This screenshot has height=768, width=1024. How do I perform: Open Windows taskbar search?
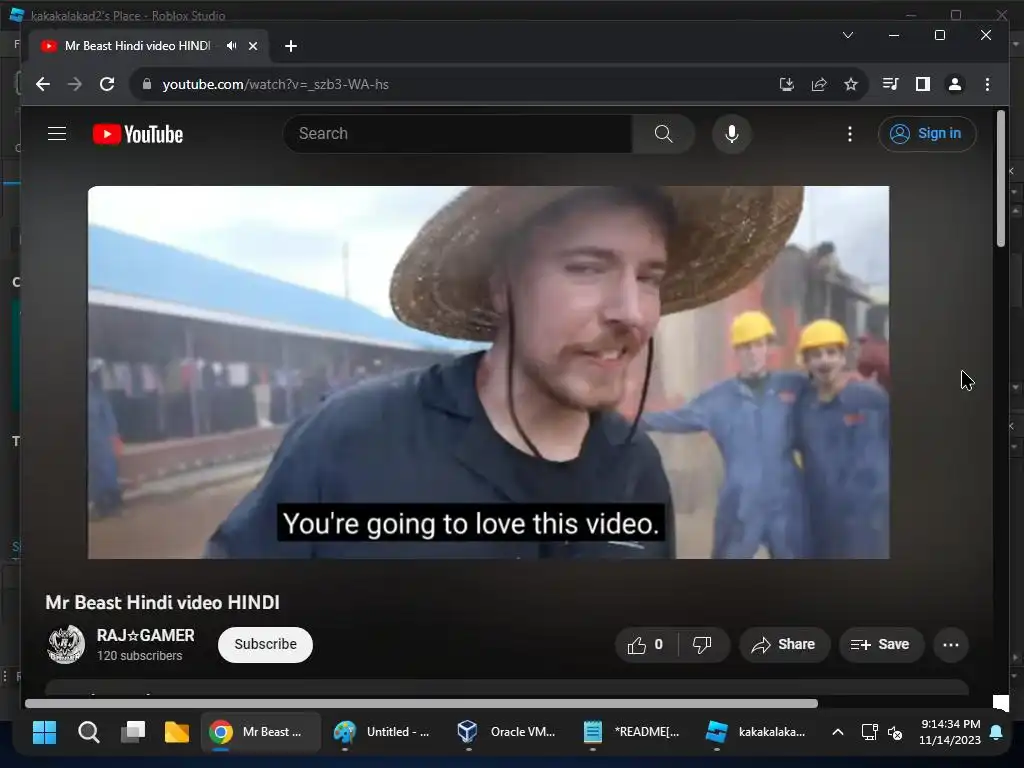pyautogui.click(x=89, y=732)
